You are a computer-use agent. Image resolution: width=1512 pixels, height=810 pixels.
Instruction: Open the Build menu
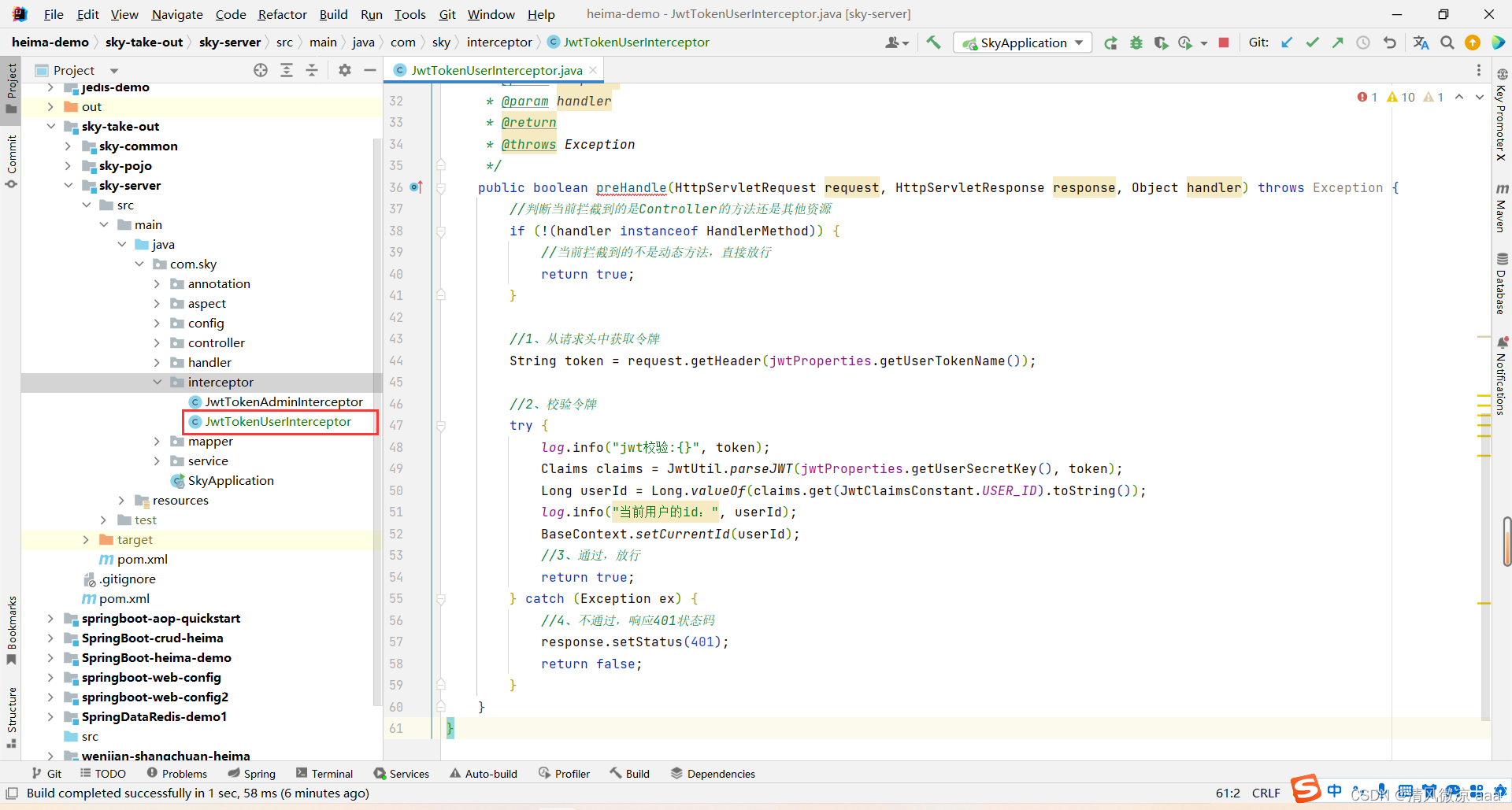click(x=333, y=14)
